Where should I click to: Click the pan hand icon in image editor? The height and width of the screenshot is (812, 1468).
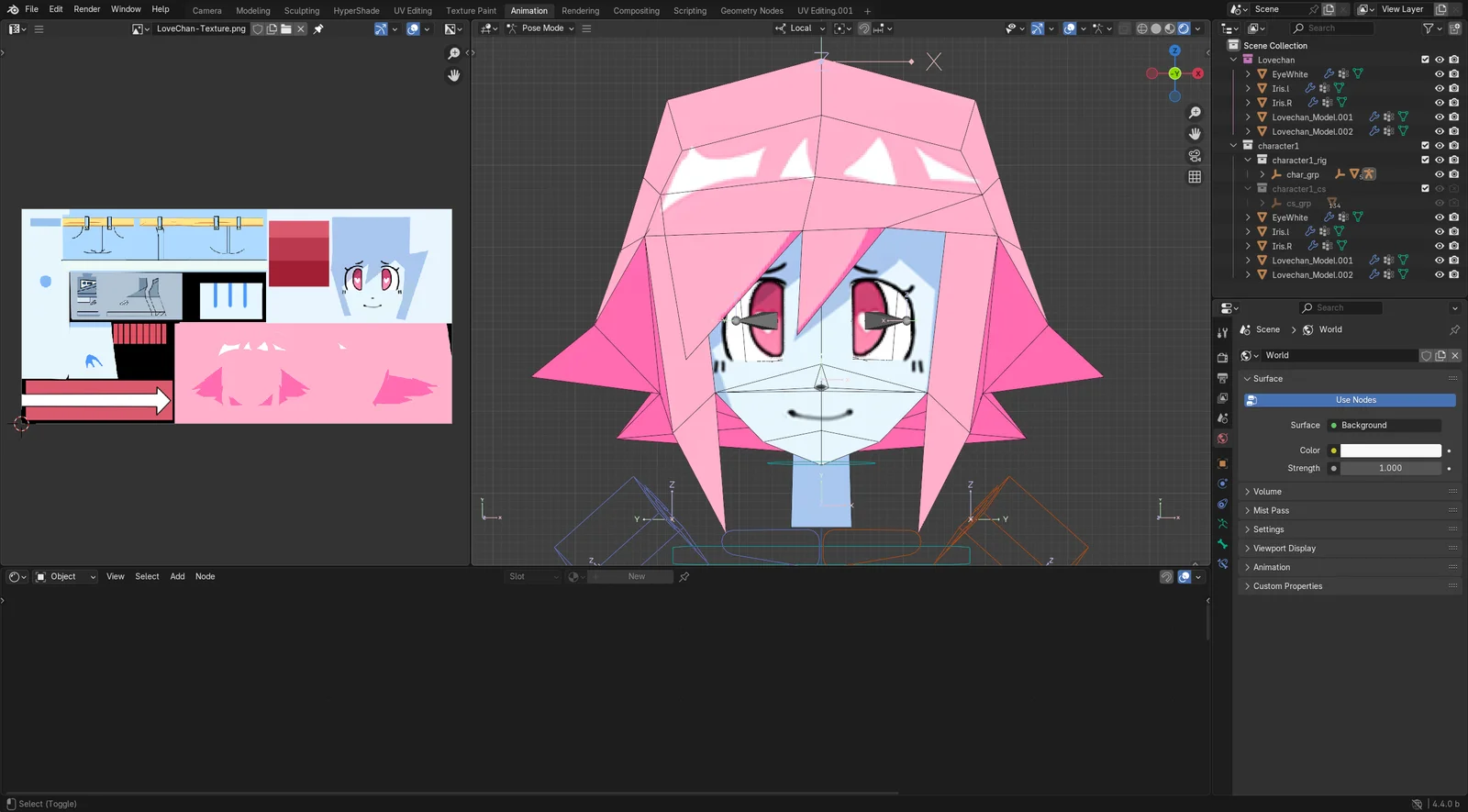pyautogui.click(x=453, y=76)
